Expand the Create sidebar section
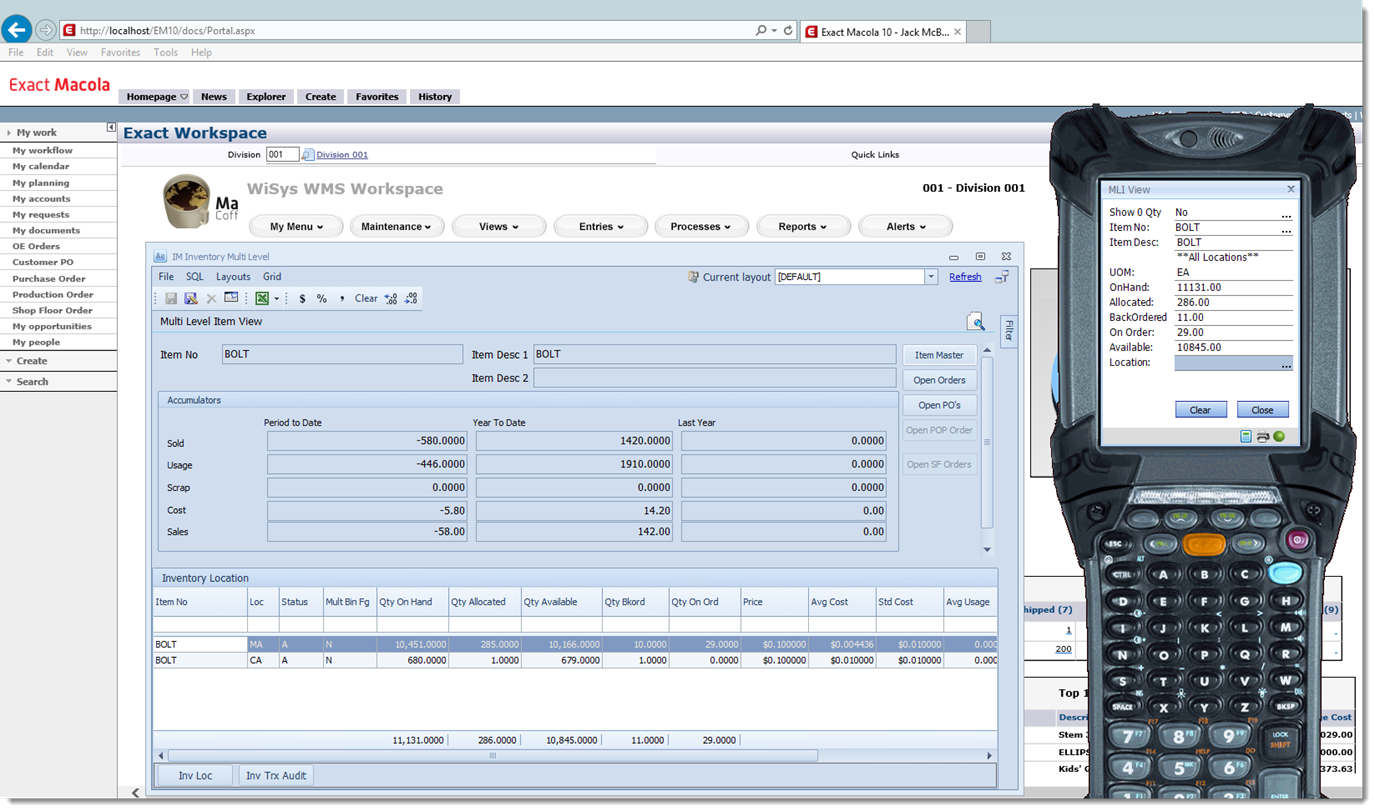The height and width of the screenshot is (811, 1375). click(x=9, y=361)
